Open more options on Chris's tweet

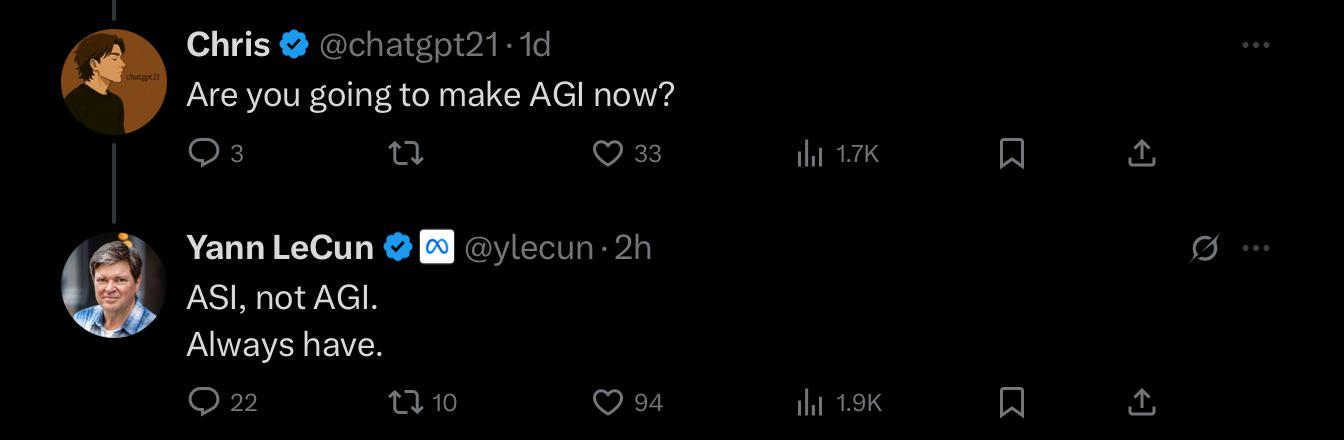coord(1255,45)
